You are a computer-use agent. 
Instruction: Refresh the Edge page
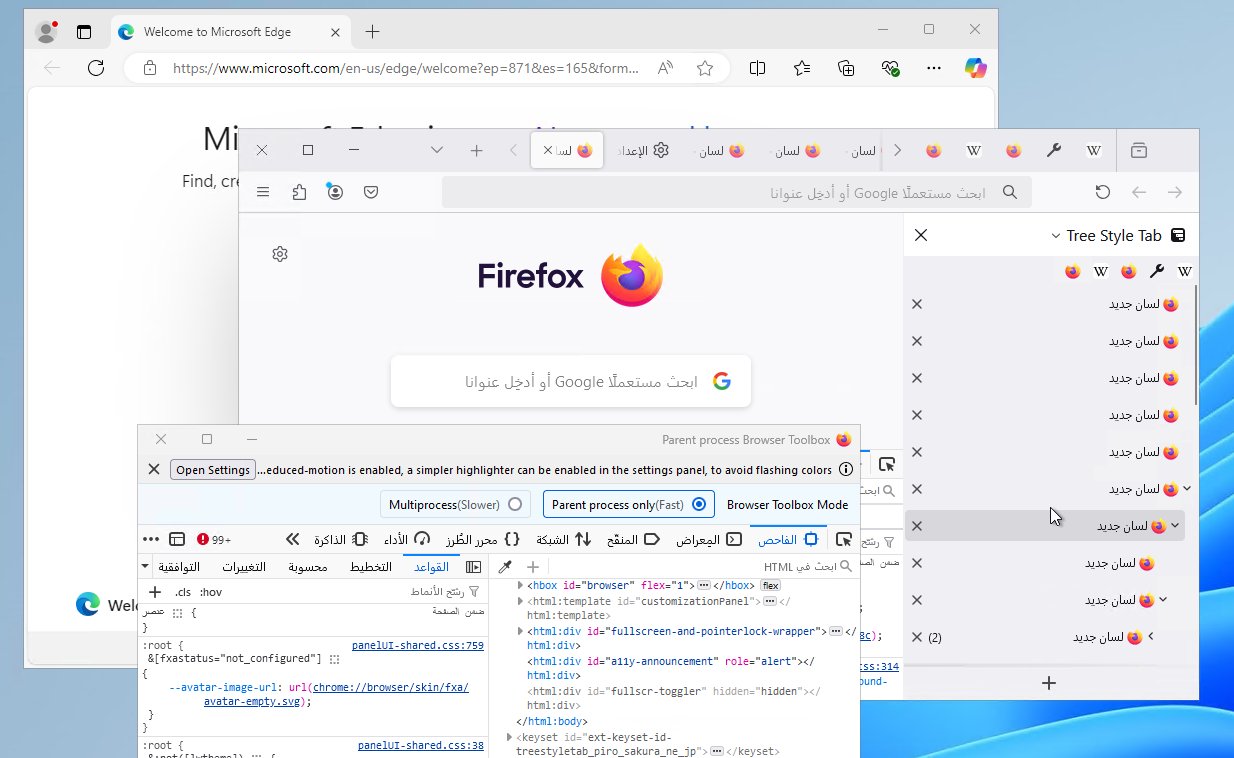[x=96, y=68]
